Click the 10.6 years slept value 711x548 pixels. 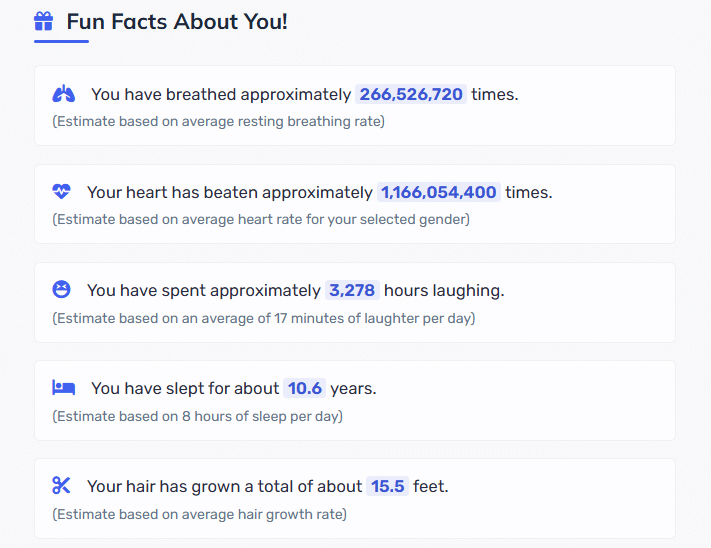click(304, 388)
